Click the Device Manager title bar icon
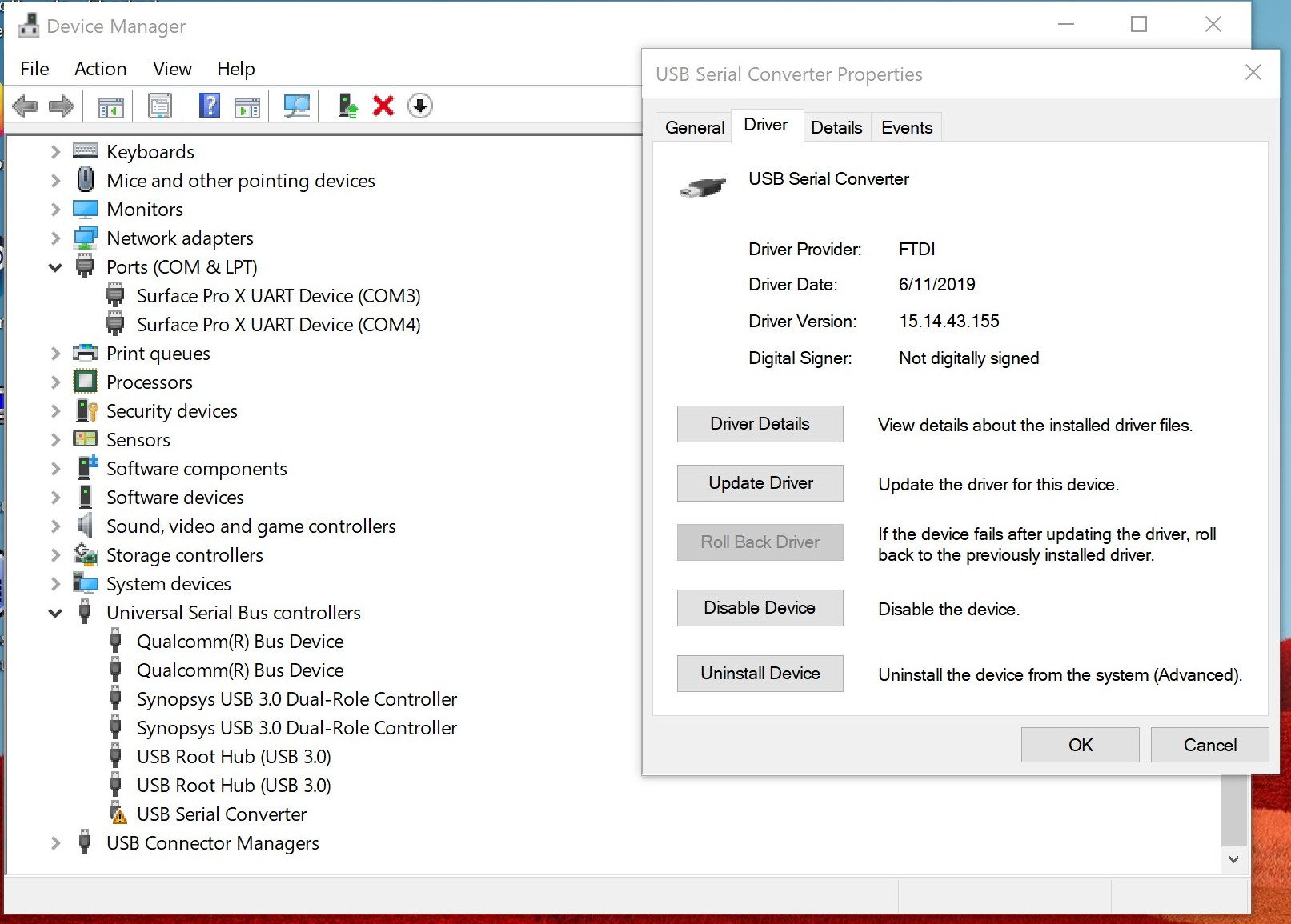Image resolution: width=1291 pixels, height=924 pixels. click(29, 26)
